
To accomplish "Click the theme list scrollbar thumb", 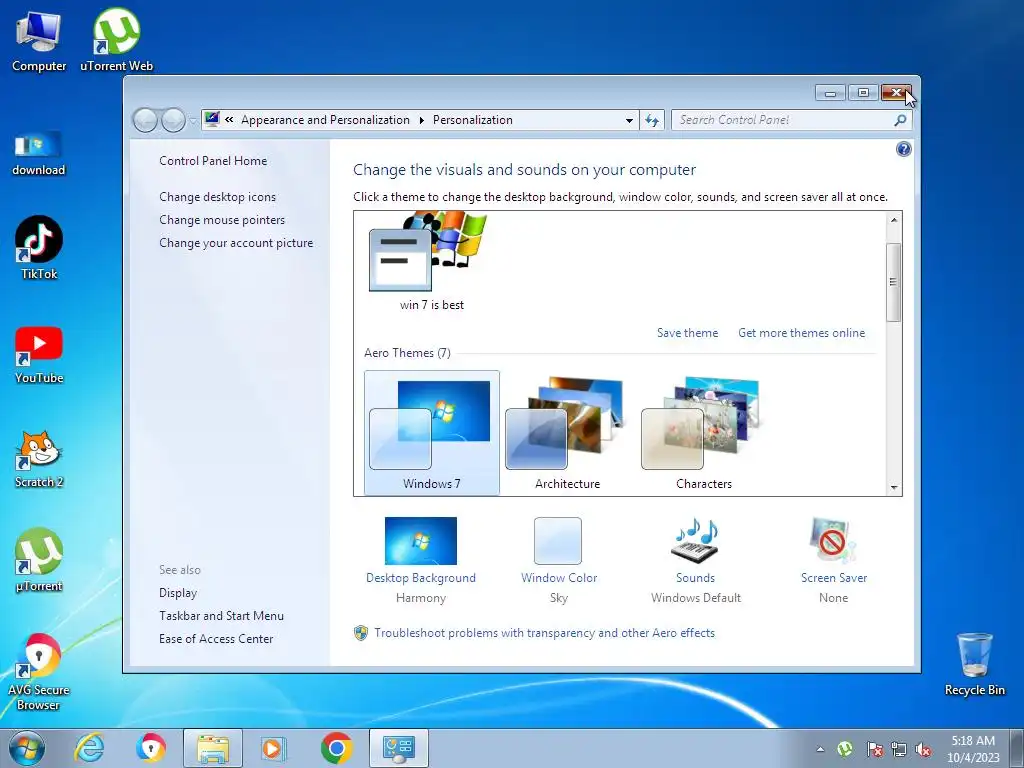I will [x=893, y=282].
